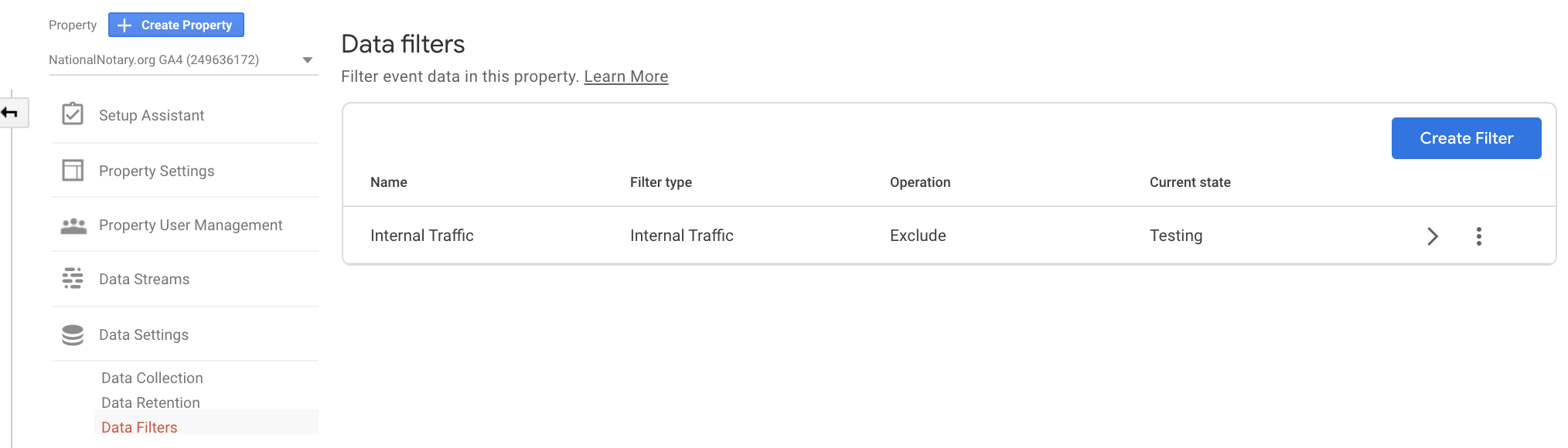Follow the Learn More link
Viewport: 1568px width, 448px height.
(625, 76)
